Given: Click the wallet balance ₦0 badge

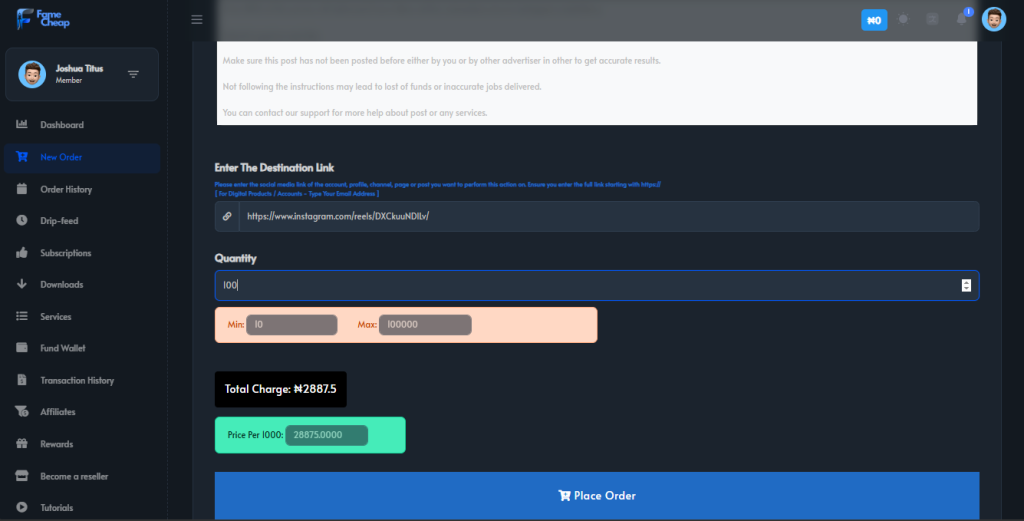Looking at the screenshot, I should pos(874,20).
